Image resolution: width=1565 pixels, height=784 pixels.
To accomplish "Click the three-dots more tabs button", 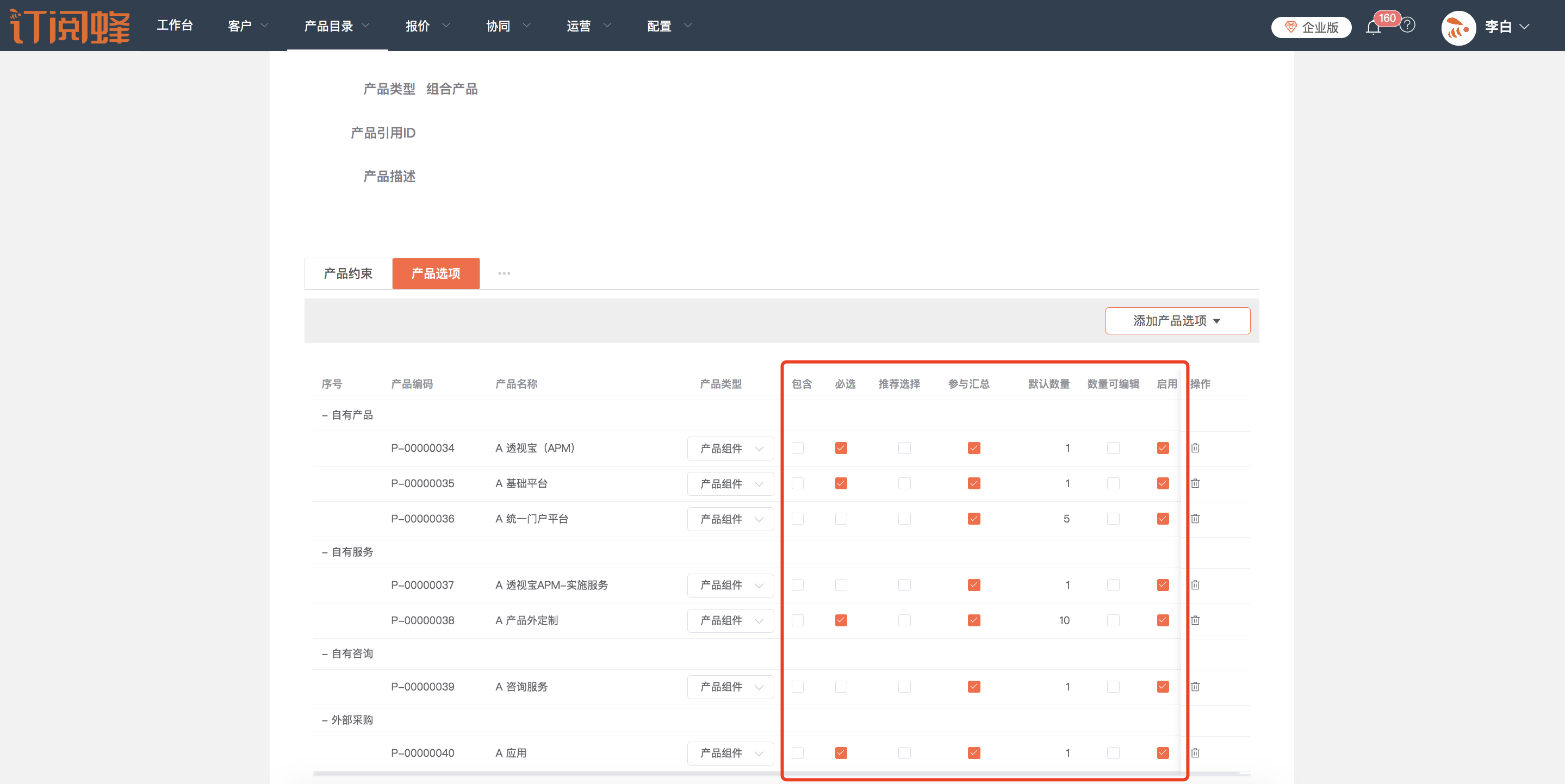I will tap(504, 273).
